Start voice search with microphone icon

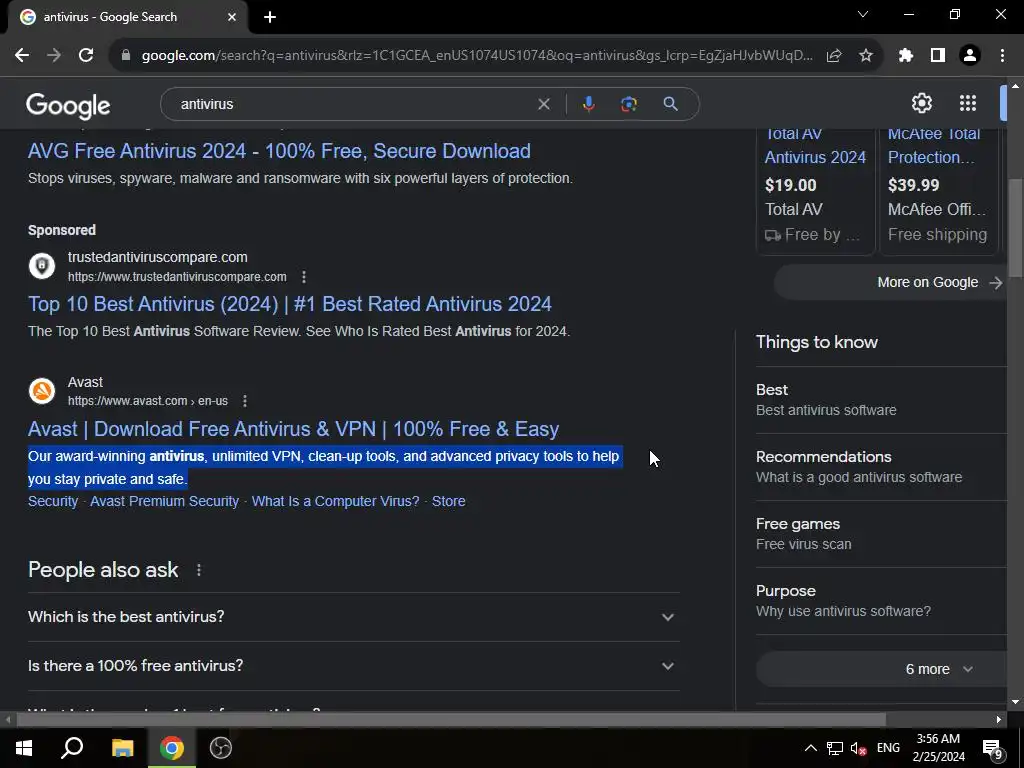pyautogui.click(x=588, y=104)
